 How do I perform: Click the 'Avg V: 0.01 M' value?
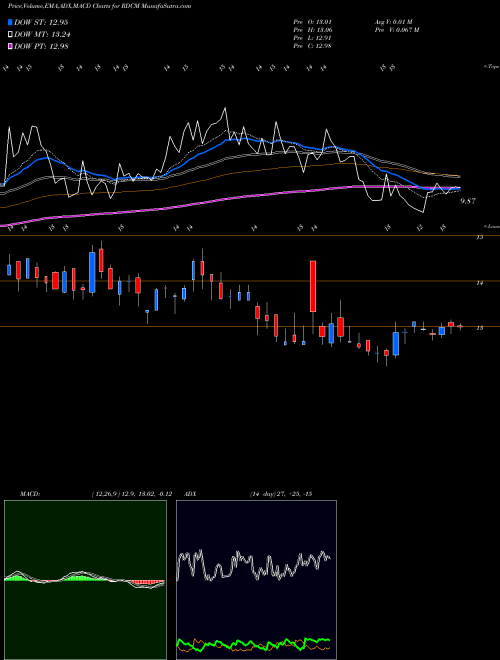394,21
